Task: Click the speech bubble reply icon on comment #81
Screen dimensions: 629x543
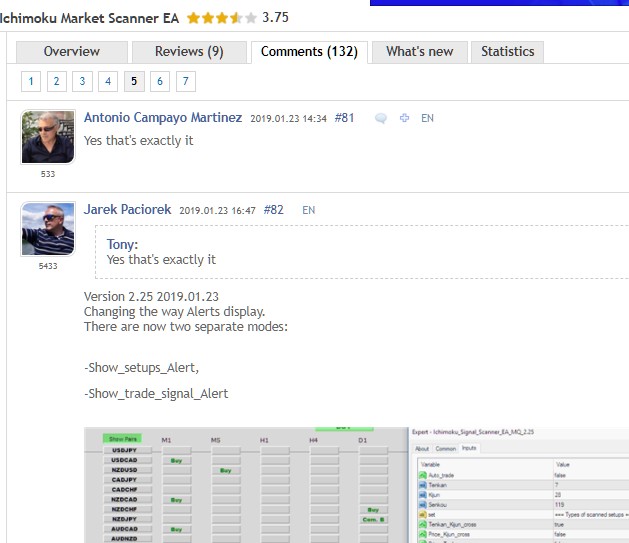Action: coord(381,118)
